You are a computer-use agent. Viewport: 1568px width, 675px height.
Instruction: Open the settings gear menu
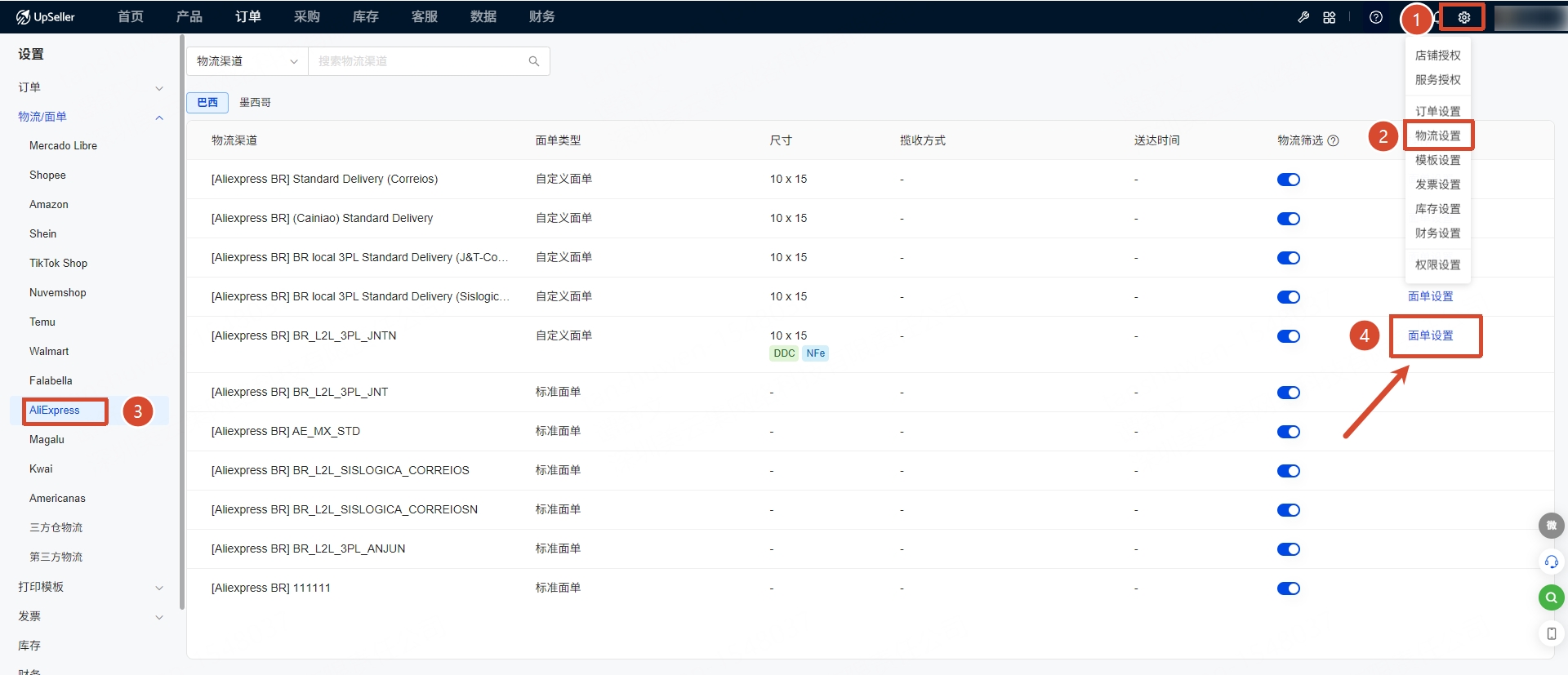tap(1463, 17)
